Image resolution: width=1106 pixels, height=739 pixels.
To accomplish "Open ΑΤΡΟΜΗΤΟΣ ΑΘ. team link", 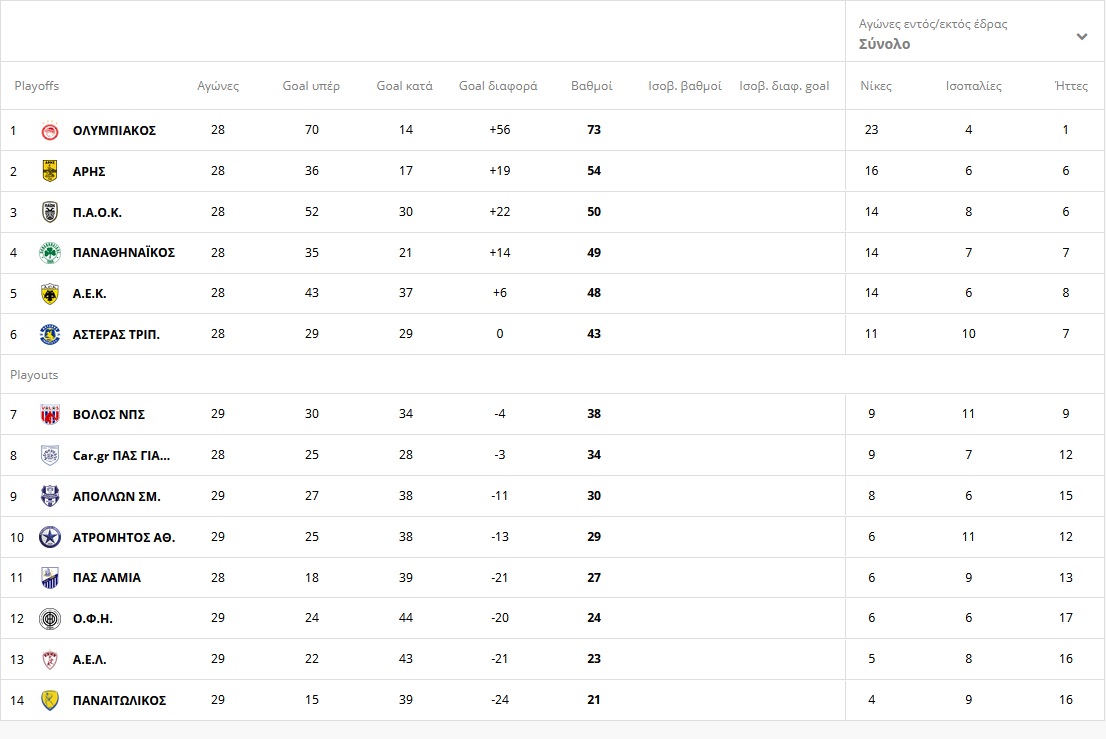I will click(x=123, y=537).
